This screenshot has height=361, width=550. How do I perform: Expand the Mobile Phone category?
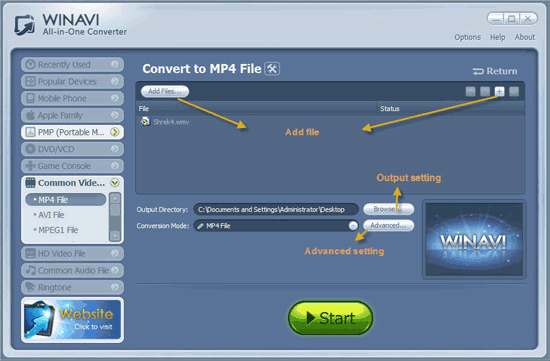click(x=72, y=98)
